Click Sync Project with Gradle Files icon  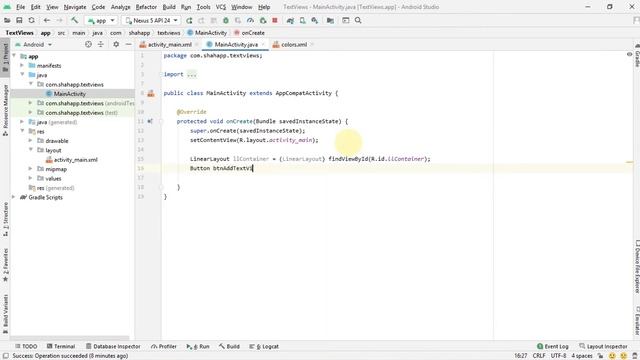pos(290,20)
